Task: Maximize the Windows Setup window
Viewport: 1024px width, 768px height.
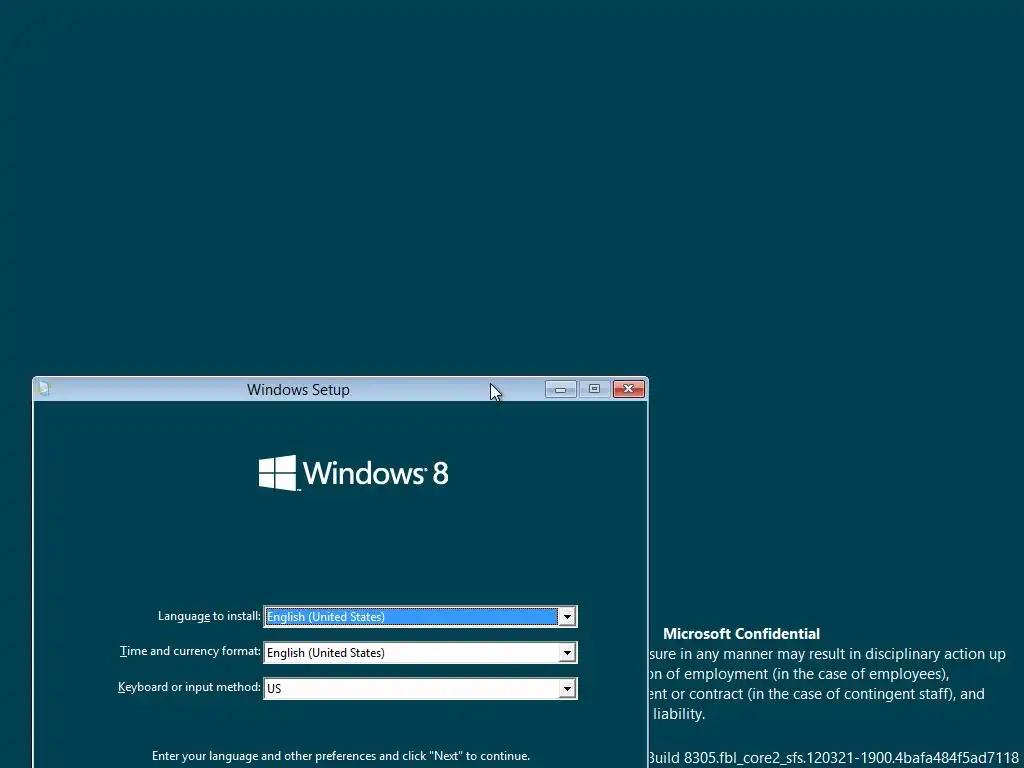Action: click(x=594, y=389)
